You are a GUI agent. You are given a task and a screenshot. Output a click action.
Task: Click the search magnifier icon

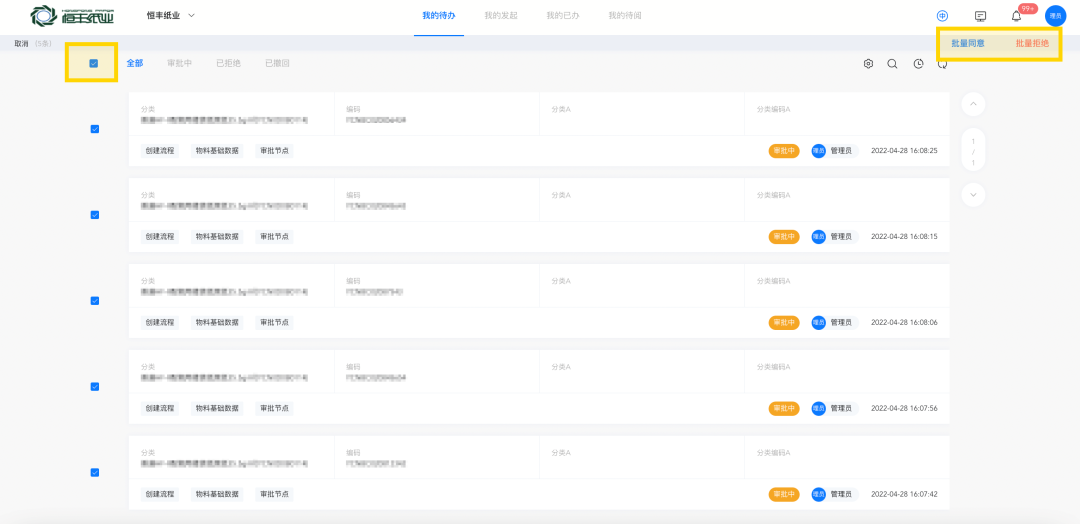coord(892,63)
